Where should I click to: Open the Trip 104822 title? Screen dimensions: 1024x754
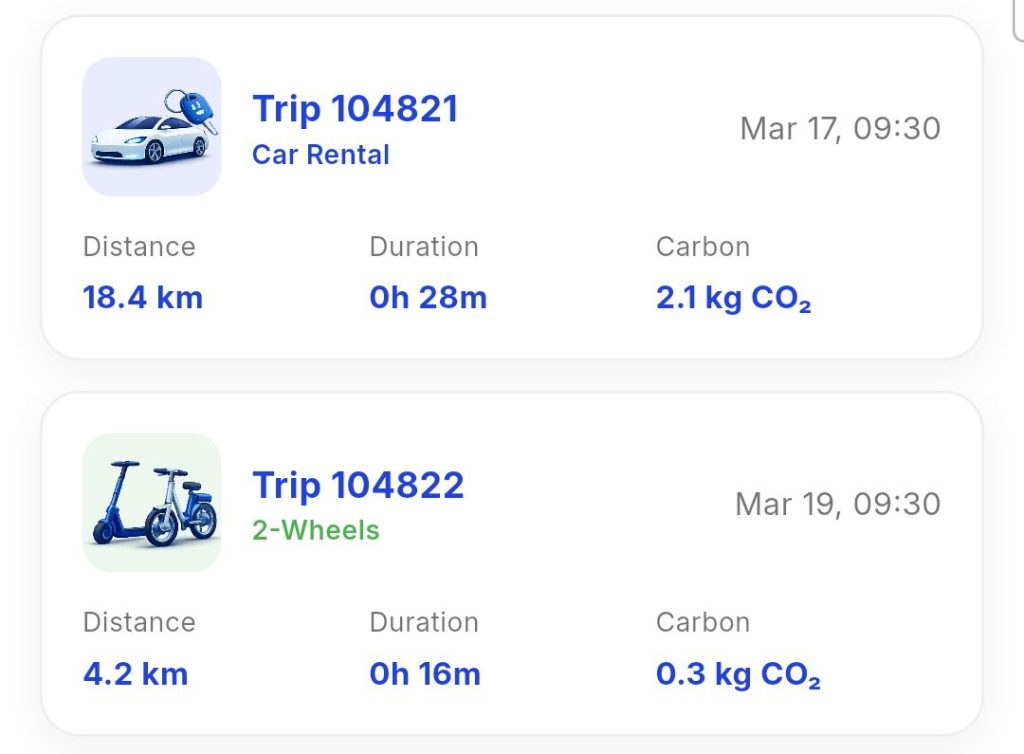pyautogui.click(x=358, y=485)
